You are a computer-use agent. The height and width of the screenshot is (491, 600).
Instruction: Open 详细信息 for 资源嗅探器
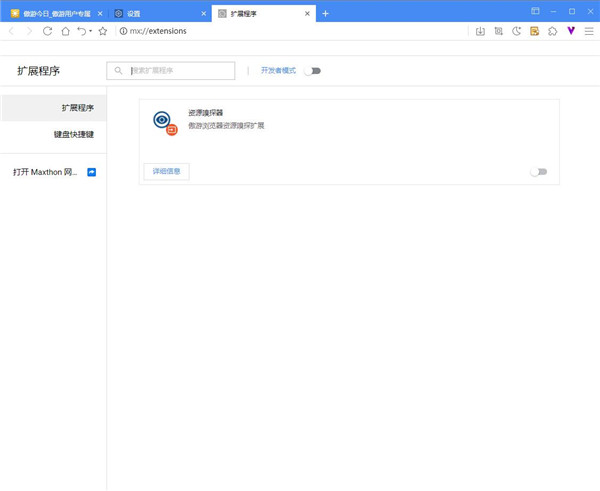(166, 171)
